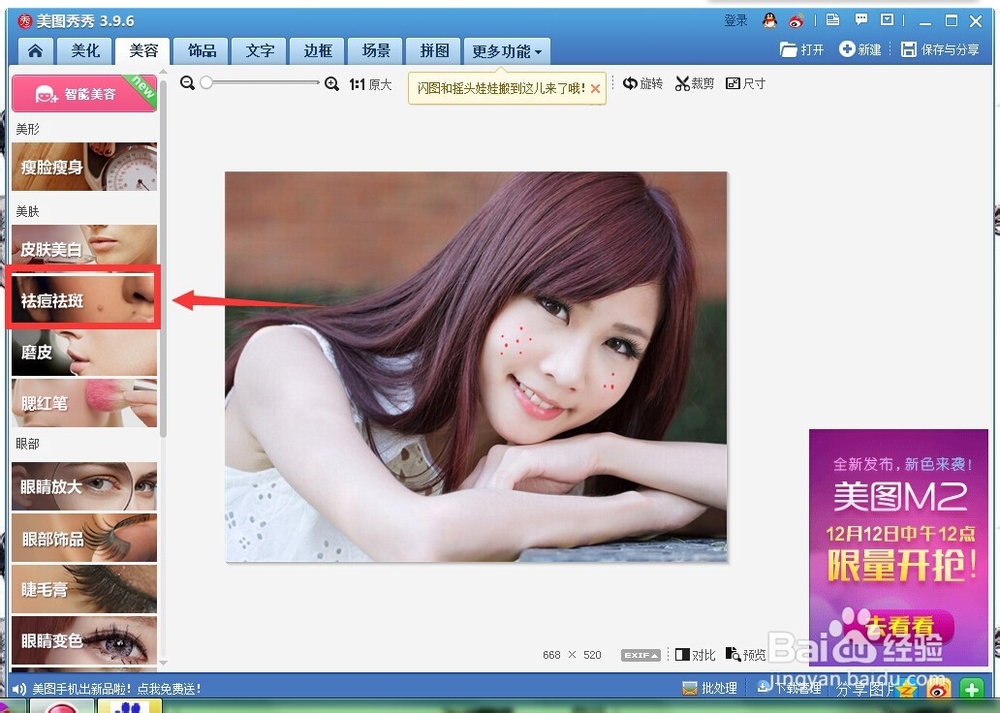Open an image with 打开

coord(802,49)
